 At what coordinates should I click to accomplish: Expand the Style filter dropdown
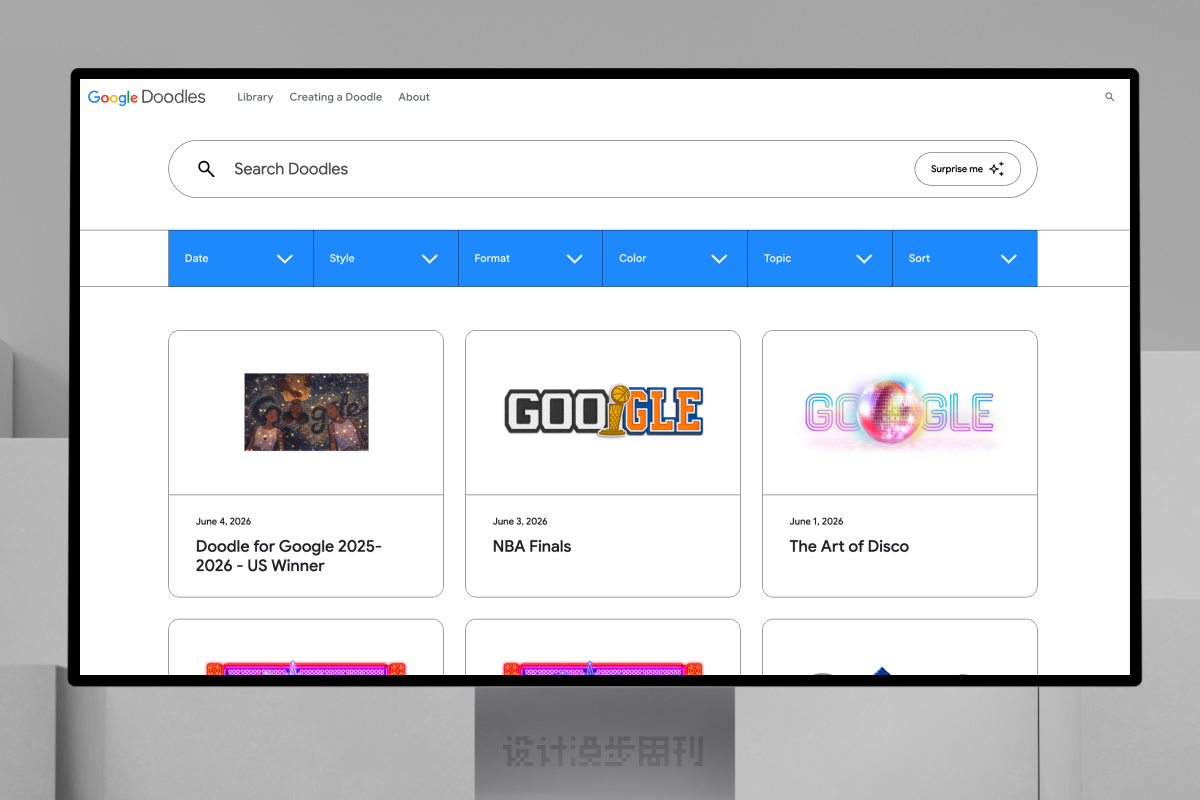click(386, 258)
